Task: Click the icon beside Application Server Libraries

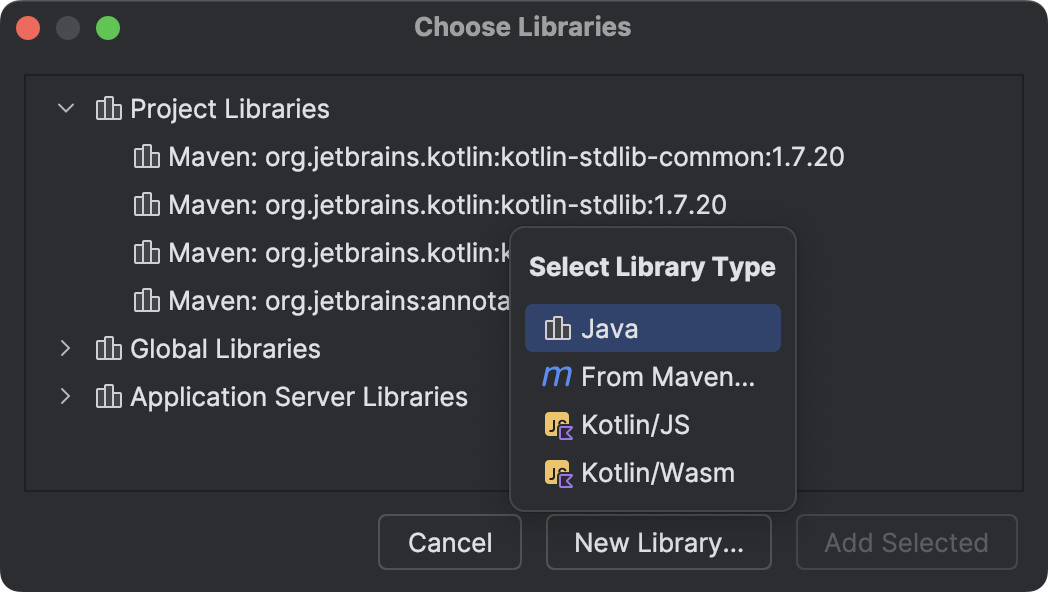Action: pos(108,397)
